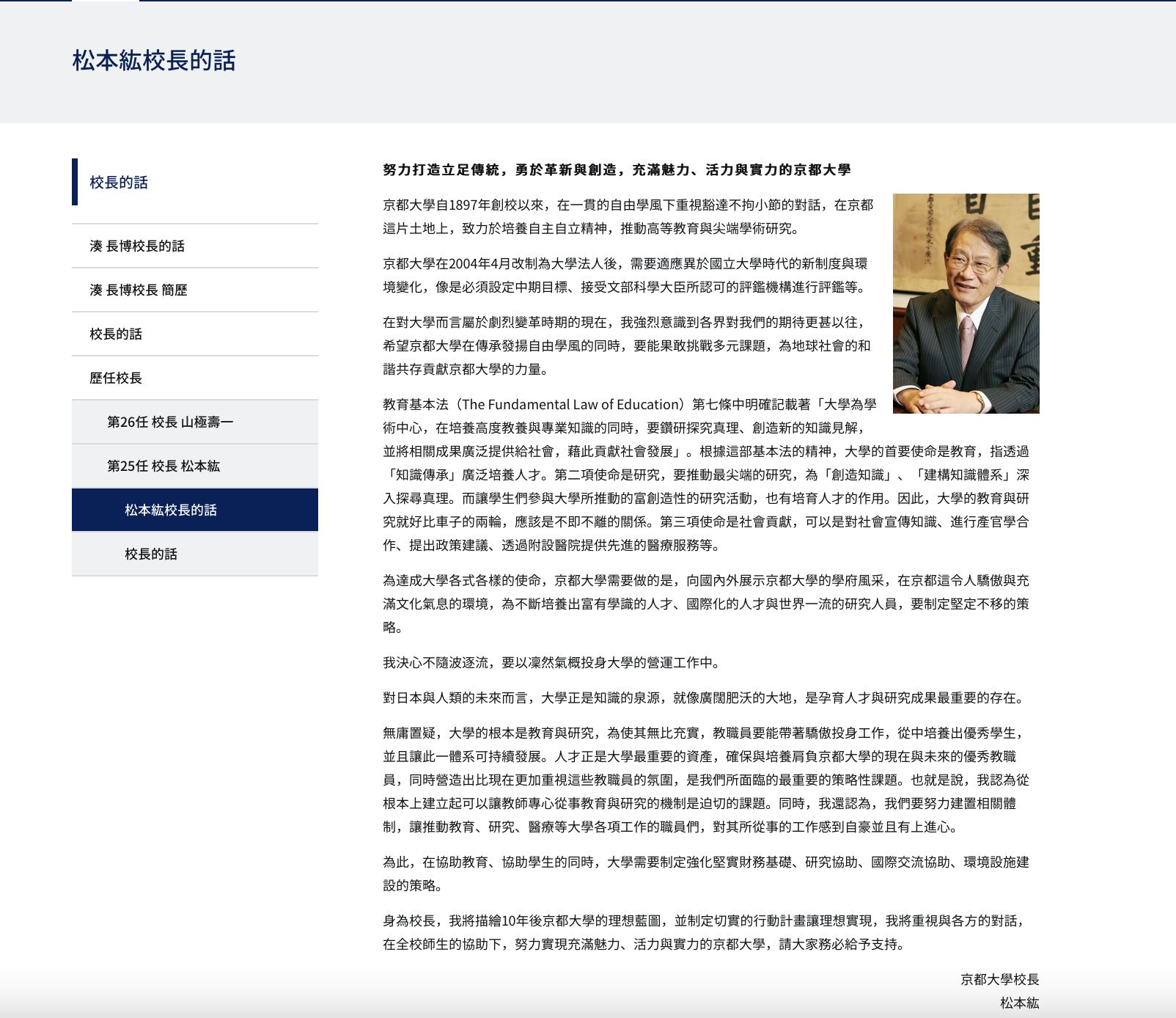Click the highlighted 松本紘校長的話 menu item
This screenshot has width=1176, height=1018.
tap(171, 510)
